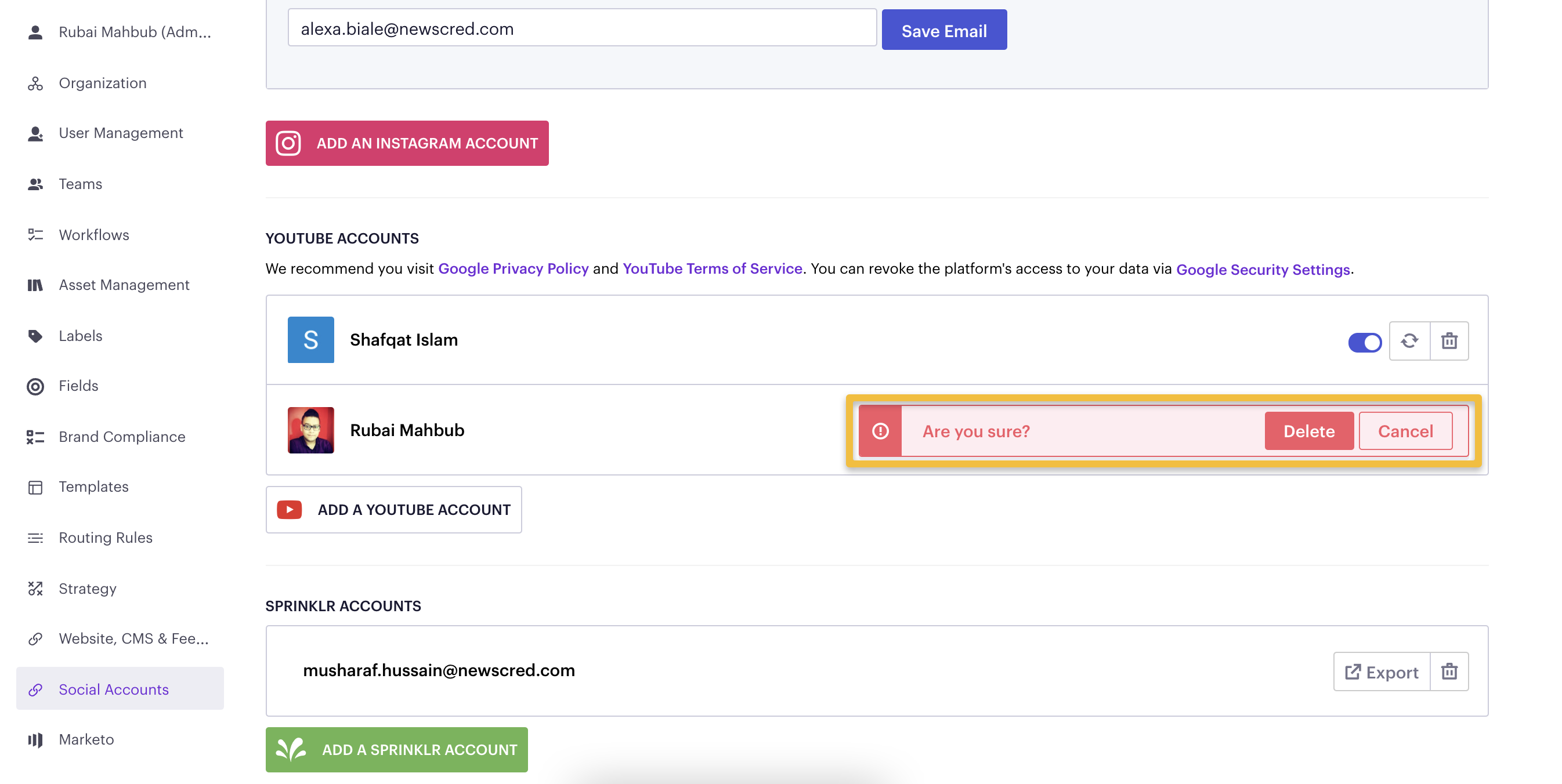This screenshot has width=1562, height=784.
Task: Open Google Security Settings link
Action: pos(1263,270)
